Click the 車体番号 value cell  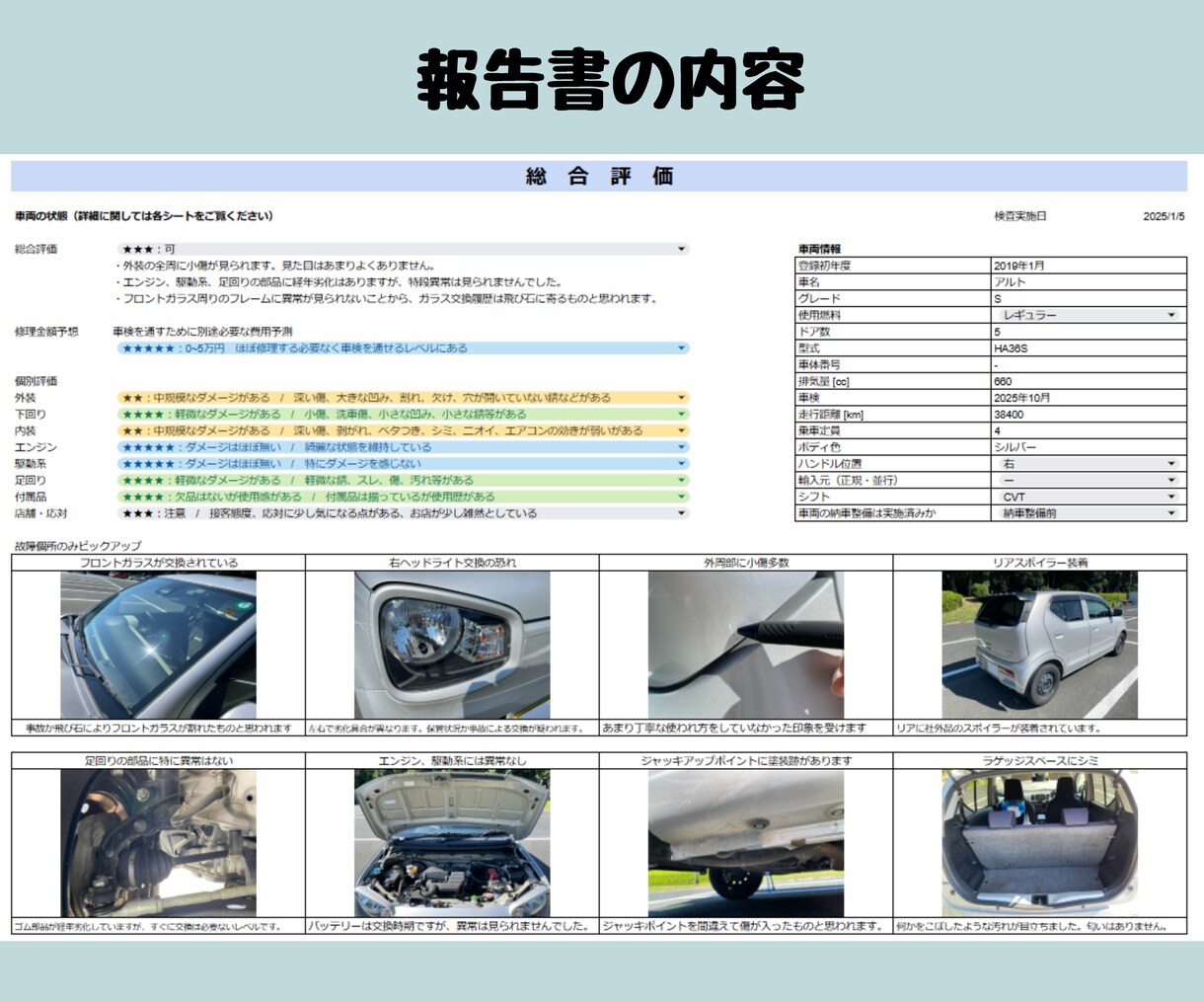click(x=1089, y=364)
